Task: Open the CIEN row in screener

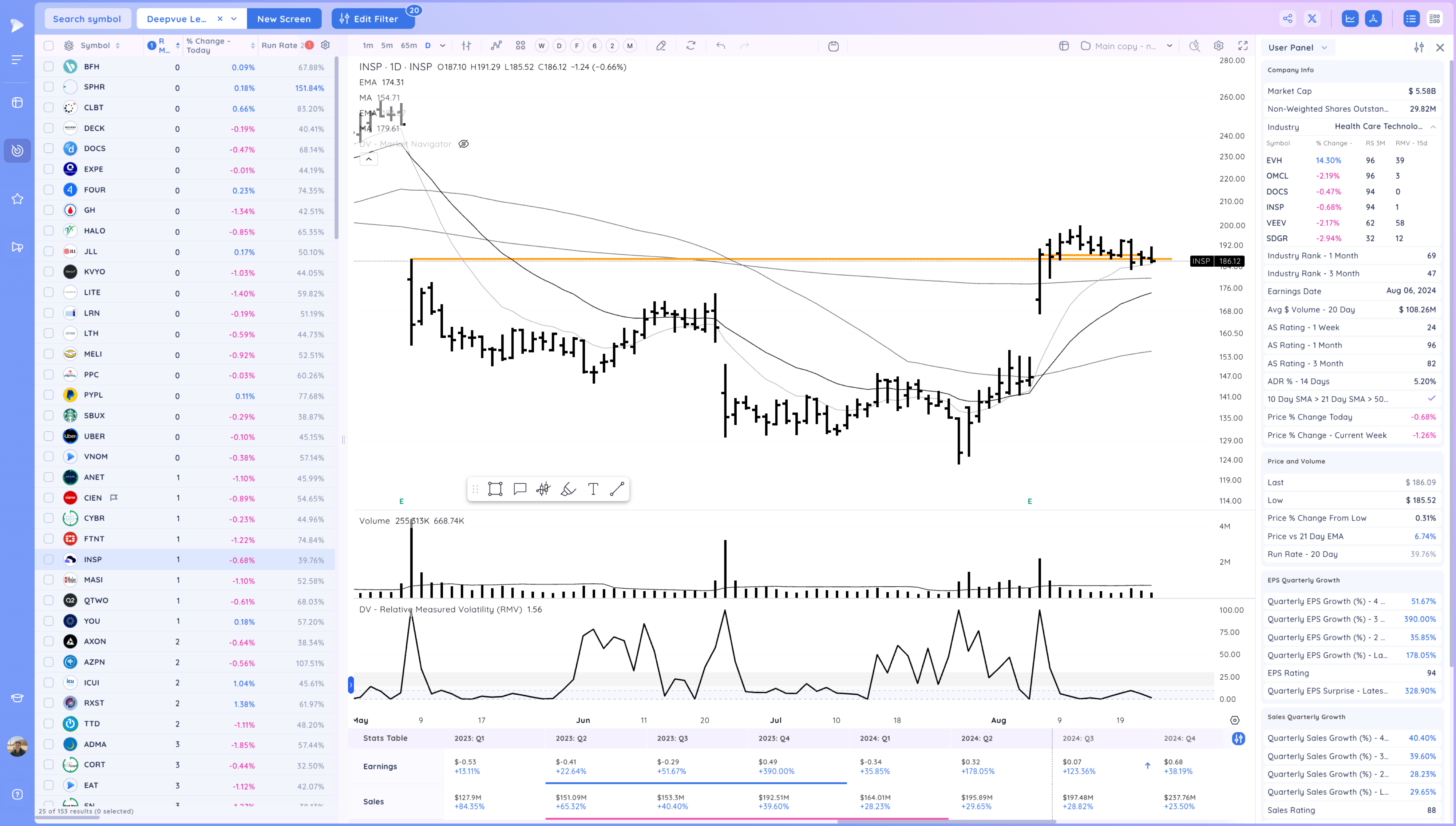Action: [x=185, y=498]
